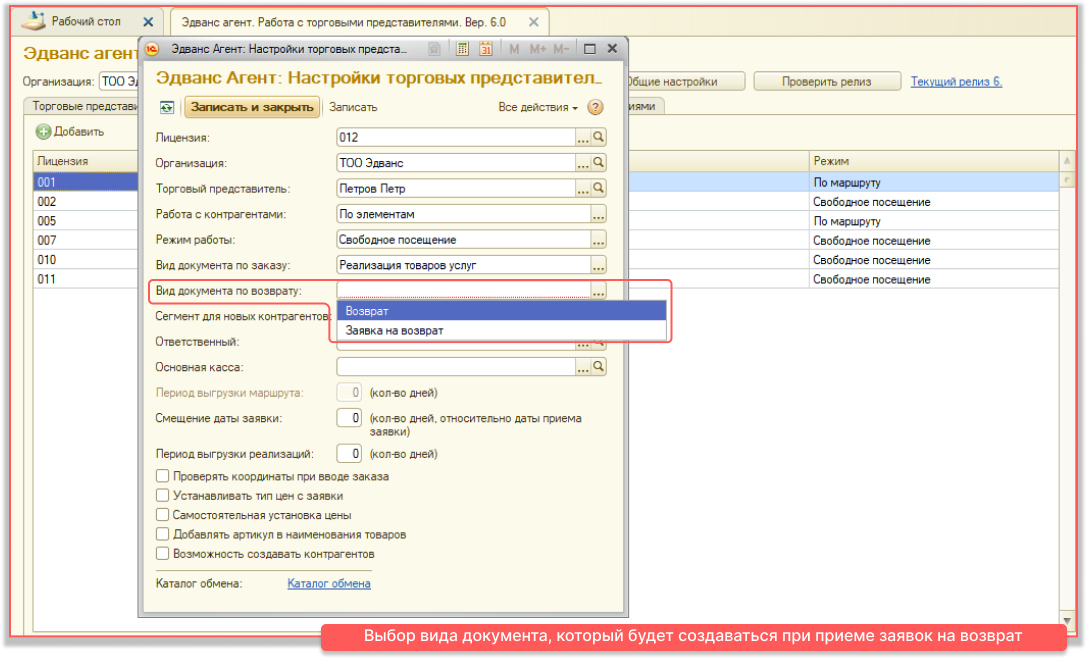1087x659 pixels.
Task: Click Проверить релиз button
Action: tap(826, 82)
